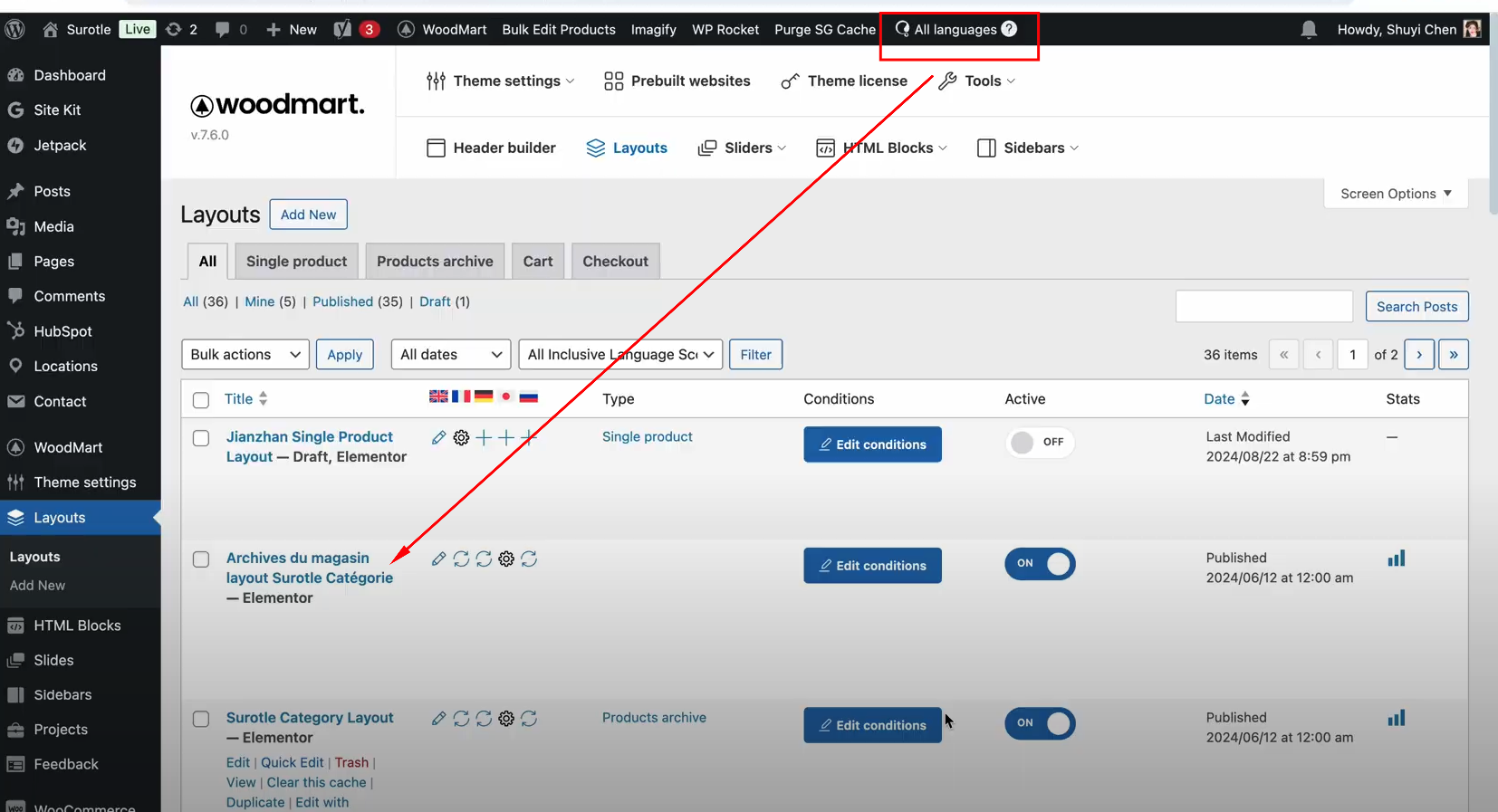Open the Draft (1) filter link

pyautogui.click(x=444, y=301)
